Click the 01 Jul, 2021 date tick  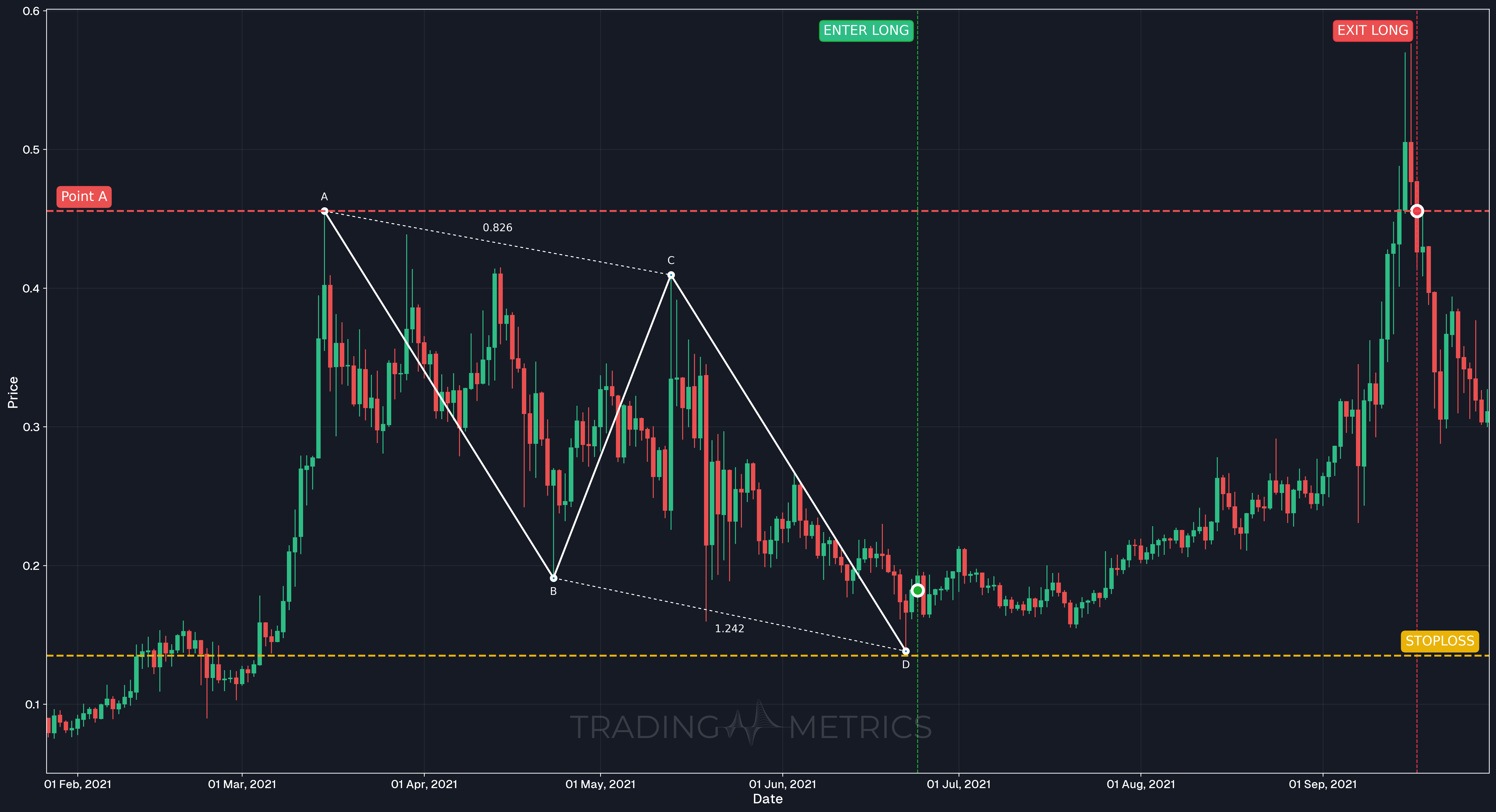[959, 784]
